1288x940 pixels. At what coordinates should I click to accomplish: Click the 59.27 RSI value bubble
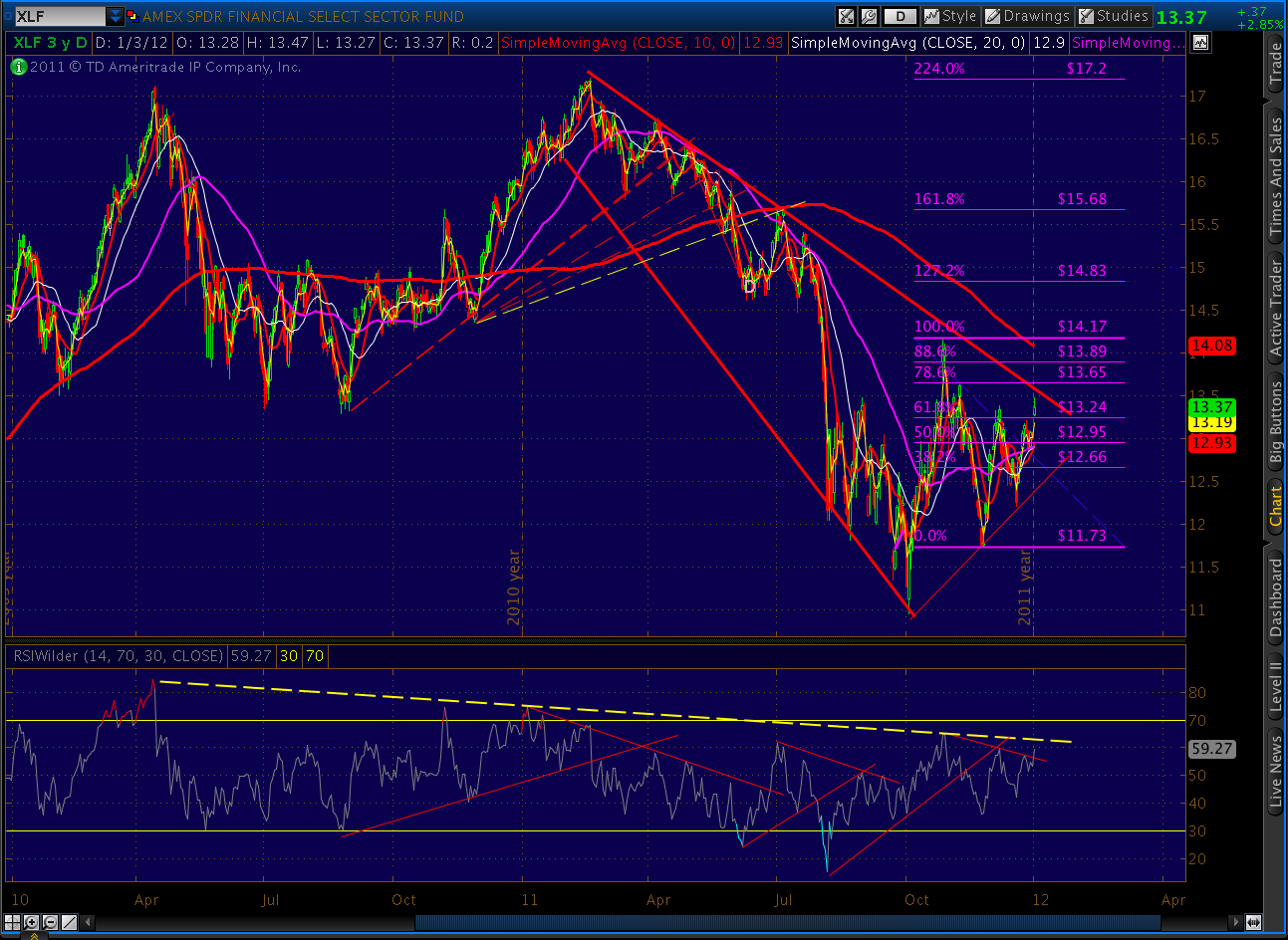(1212, 749)
